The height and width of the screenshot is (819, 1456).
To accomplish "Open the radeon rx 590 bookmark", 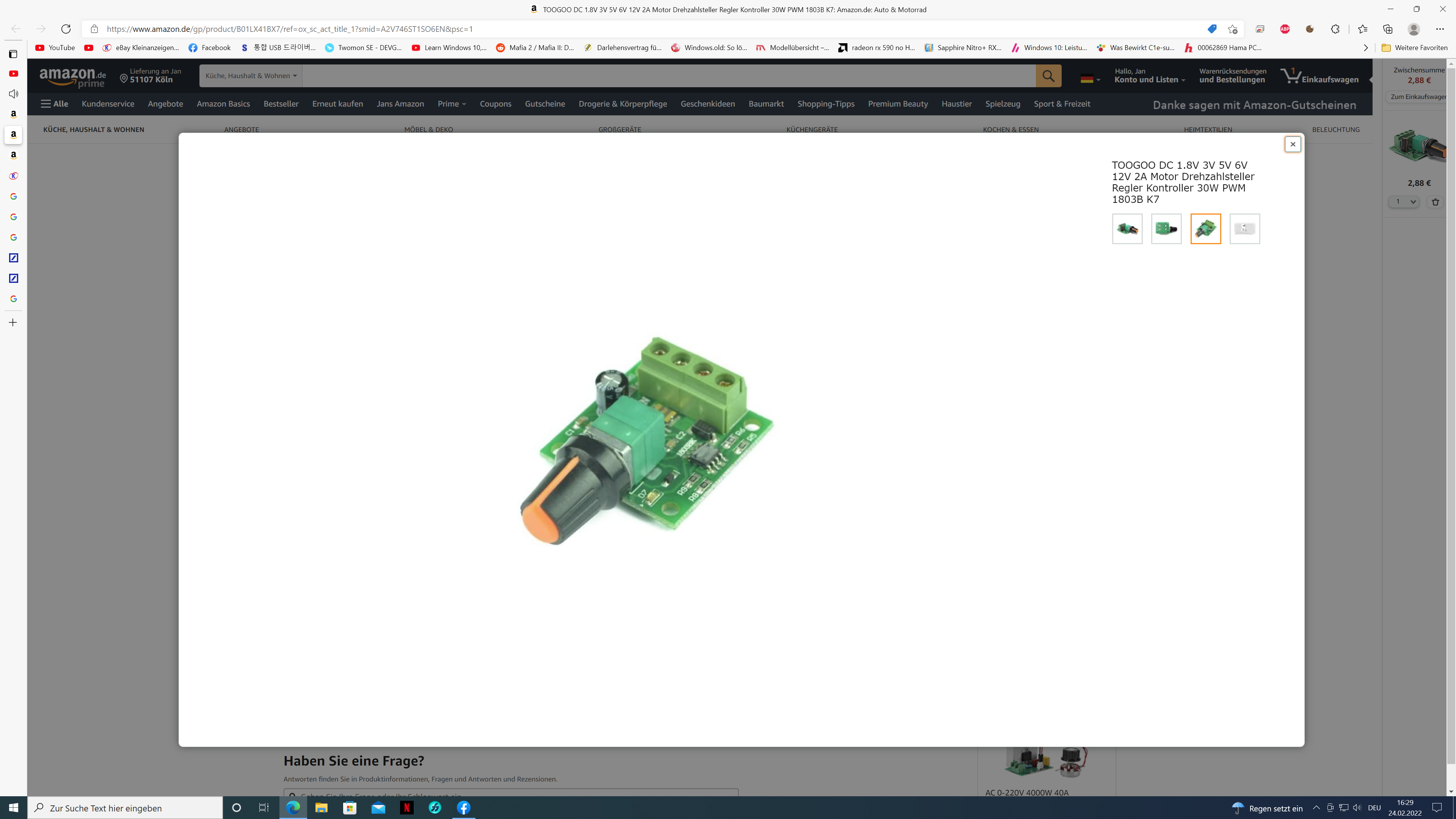I will (x=876, y=47).
